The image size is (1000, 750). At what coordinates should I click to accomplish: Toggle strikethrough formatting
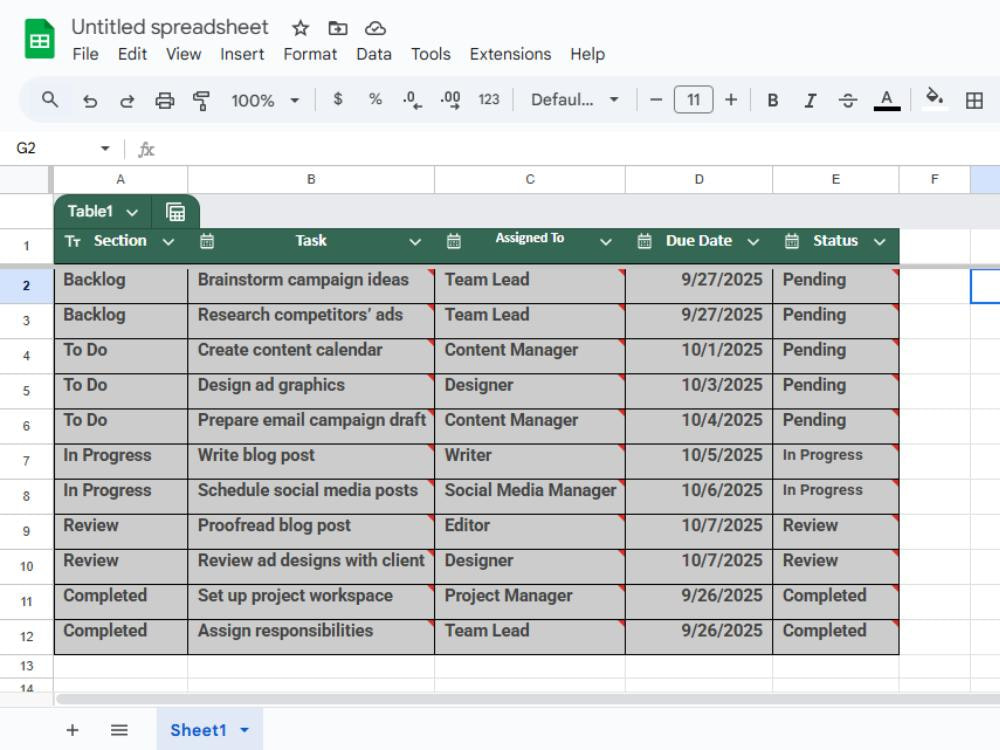[848, 100]
